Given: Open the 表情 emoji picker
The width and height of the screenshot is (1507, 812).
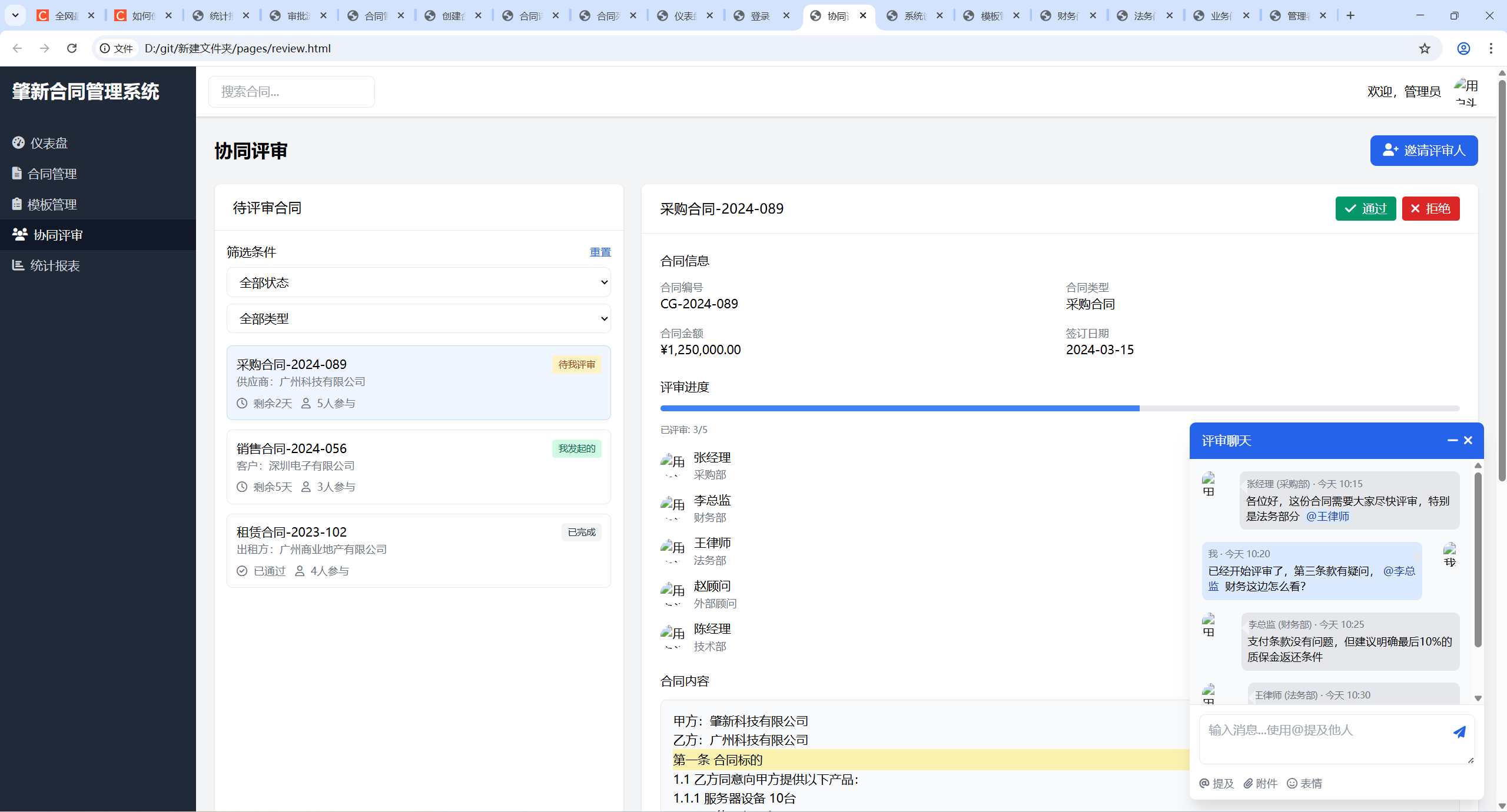Looking at the screenshot, I should tap(1293, 783).
